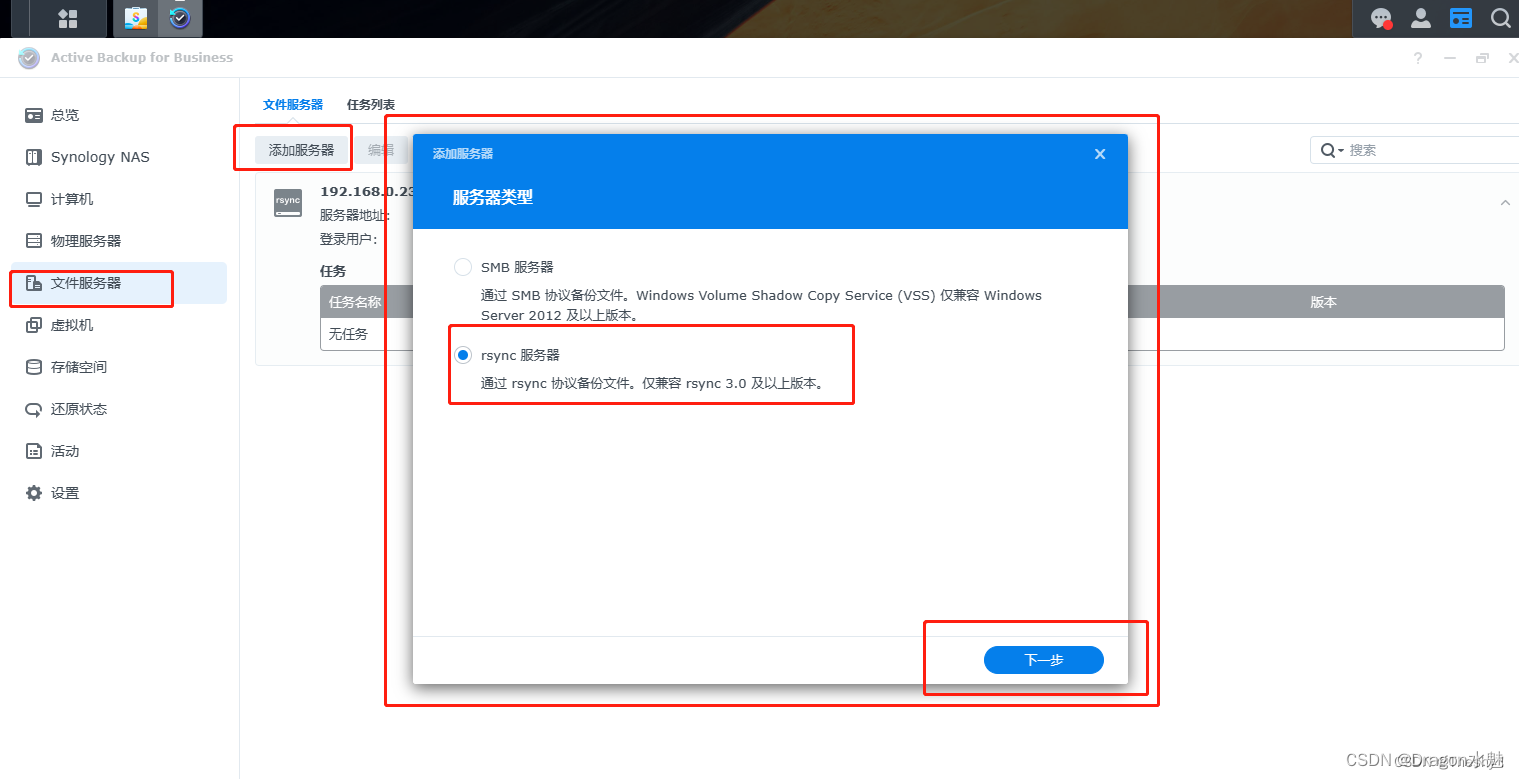The image size is (1519, 779).
Task: Open the DSM main menu grid
Action: [68, 17]
